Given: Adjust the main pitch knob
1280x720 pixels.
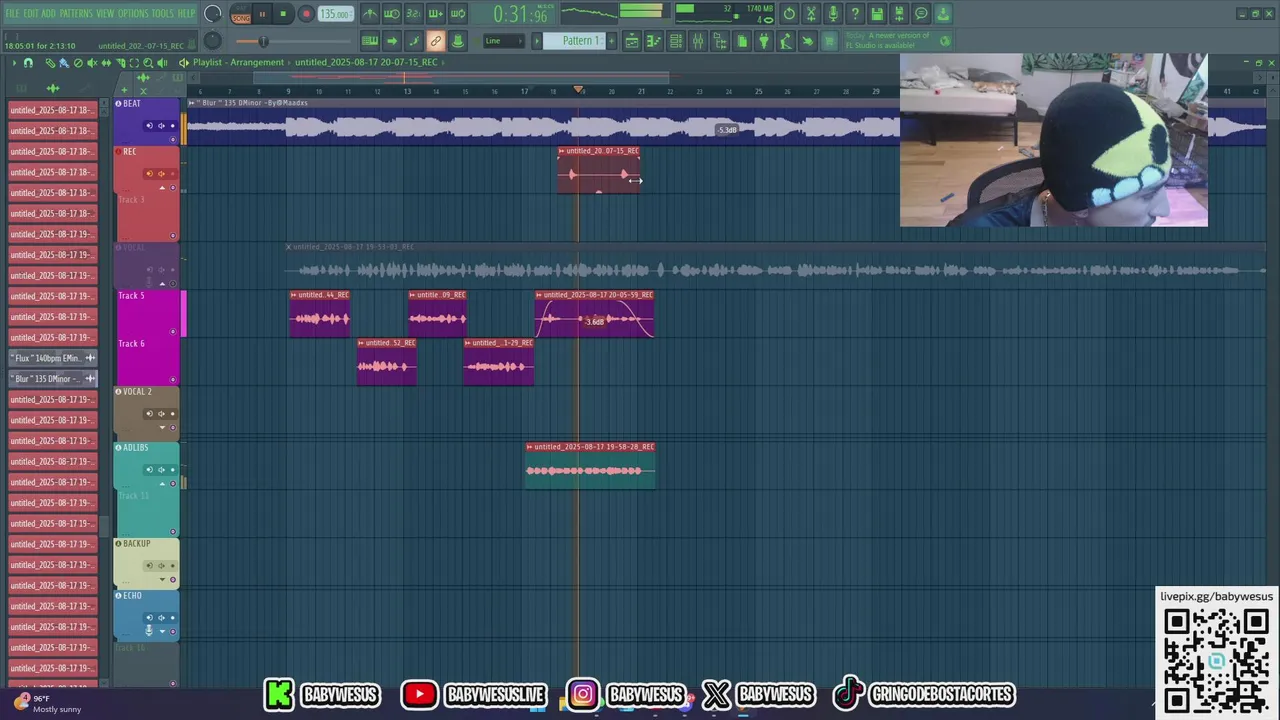Looking at the screenshot, I should tap(212, 41).
